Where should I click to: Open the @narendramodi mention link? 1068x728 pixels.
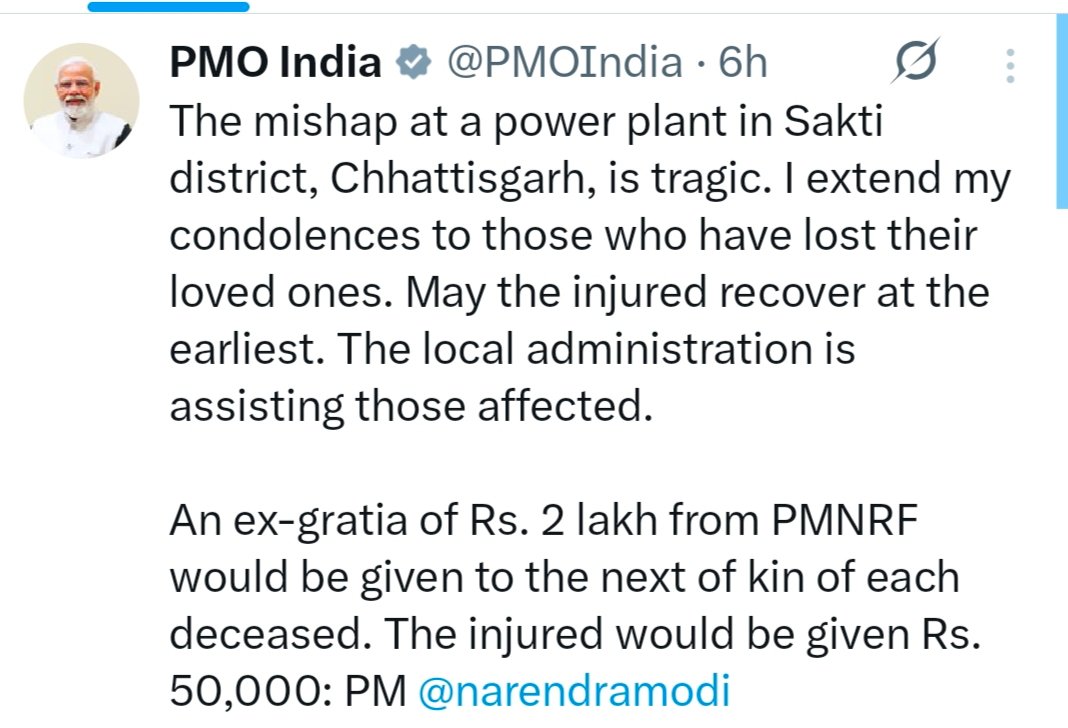tap(573, 692)
